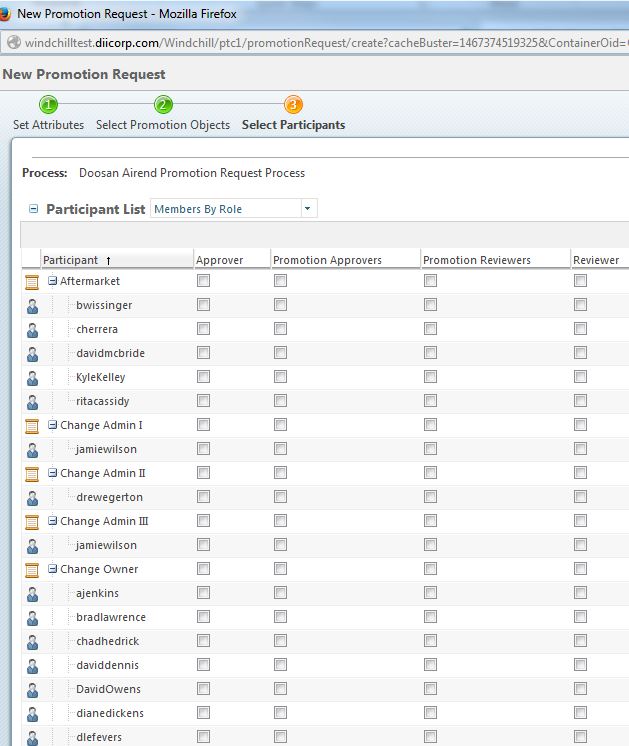
Task: Click the Aftermarket group scroll icon
Action: [32, 282]
